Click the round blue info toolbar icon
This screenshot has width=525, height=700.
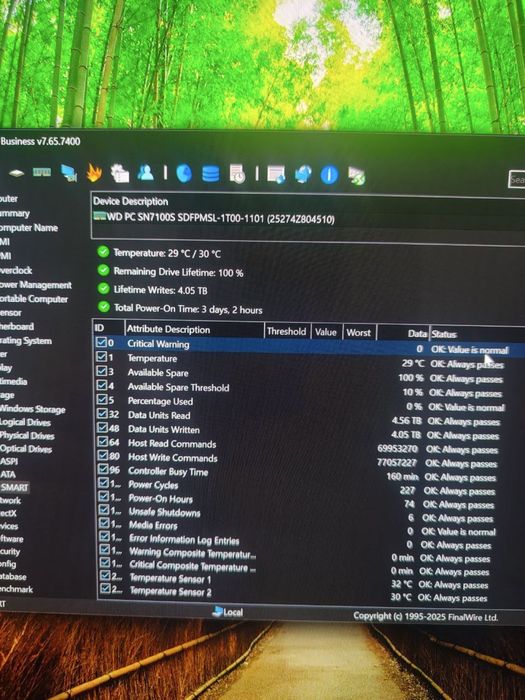click(329, 175)
